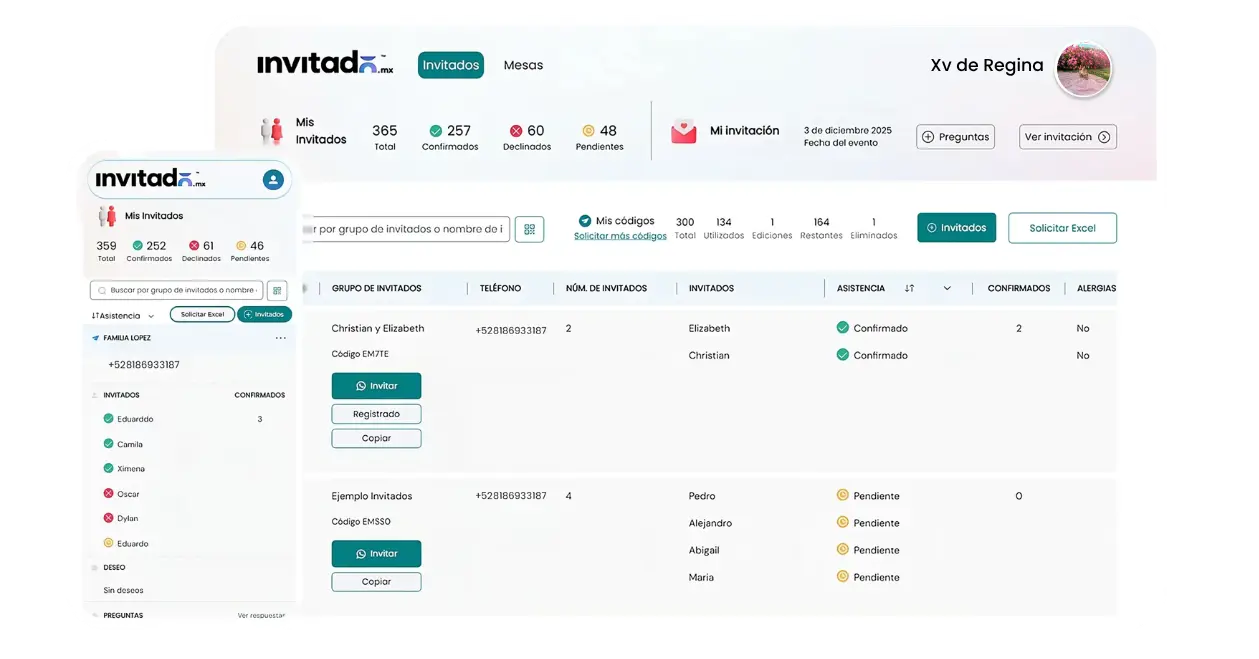This screenshot has height=659, width=1259.
Task: Click Camila's green confirmed icon
Action: pyautogui.click(x=108, y=443)
